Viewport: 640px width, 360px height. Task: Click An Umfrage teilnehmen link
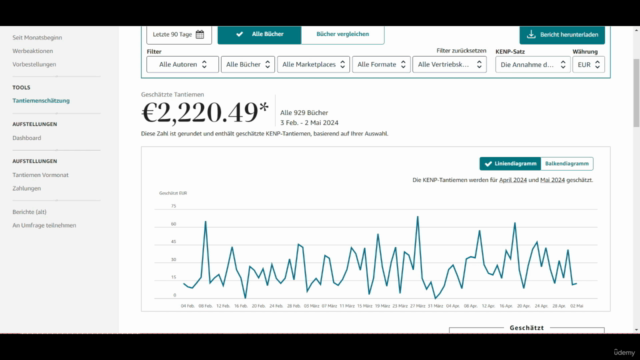[44, 225]
